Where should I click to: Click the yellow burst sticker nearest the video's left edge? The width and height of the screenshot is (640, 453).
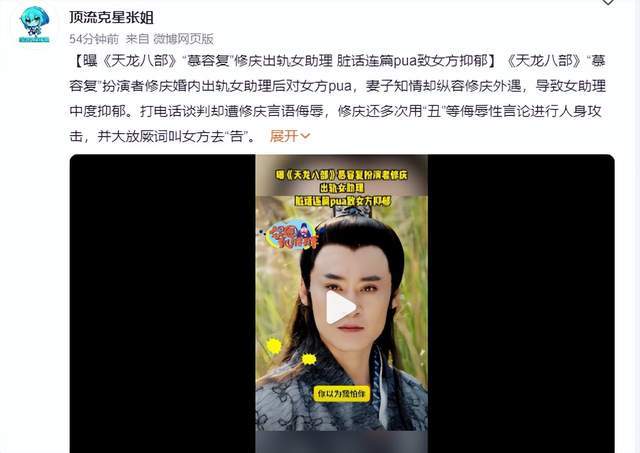274,346
